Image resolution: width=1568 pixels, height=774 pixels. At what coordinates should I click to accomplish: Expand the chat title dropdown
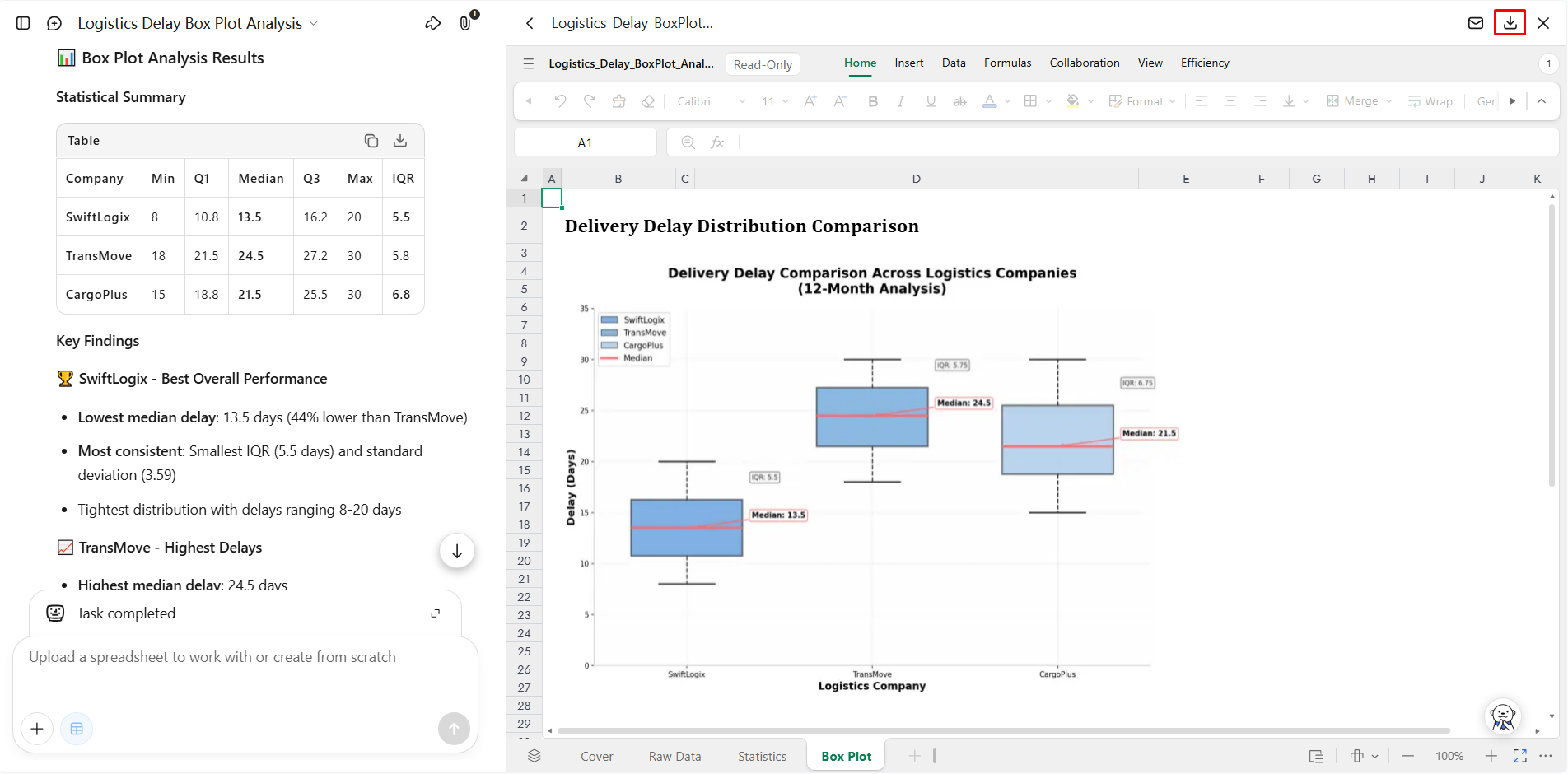click(314, 24)
